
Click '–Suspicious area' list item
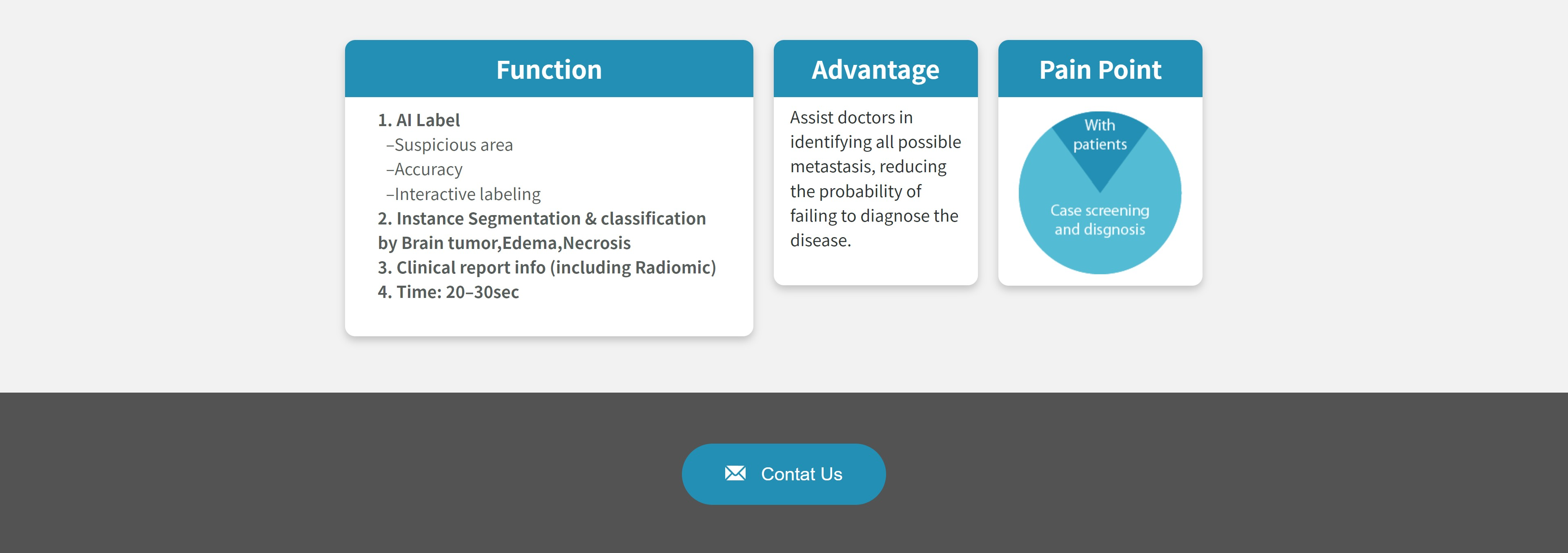pos(449,145)
